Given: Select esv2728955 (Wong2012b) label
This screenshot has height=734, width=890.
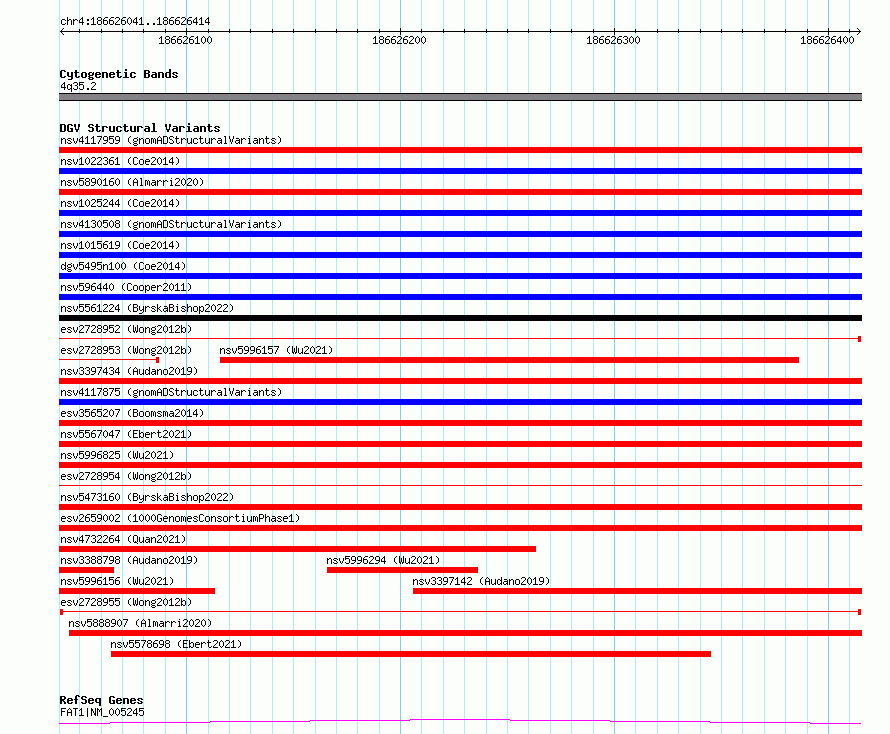Looking at the screenshot, I should coord(126,602).
